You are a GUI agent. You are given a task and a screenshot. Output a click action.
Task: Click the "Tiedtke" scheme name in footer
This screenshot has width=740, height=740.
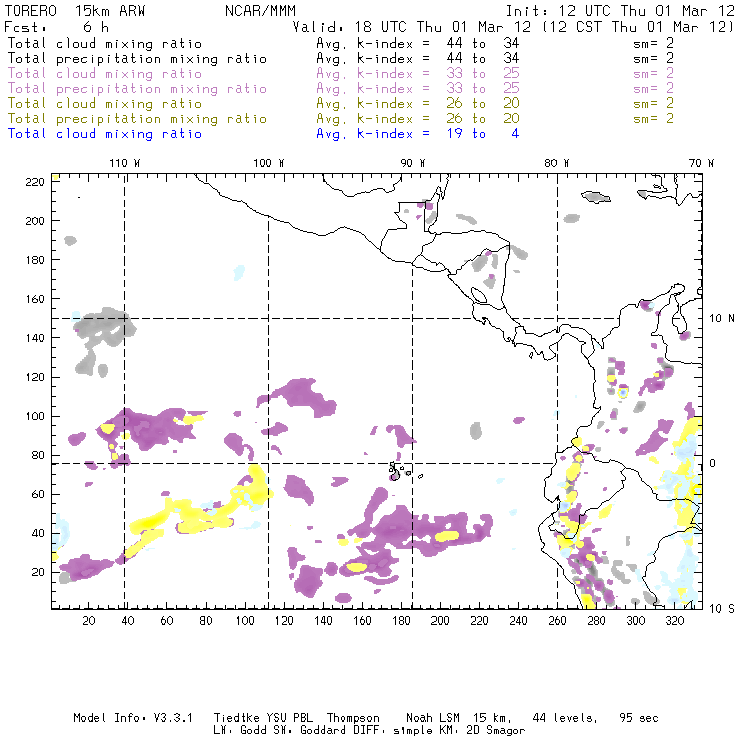point(236,718)
